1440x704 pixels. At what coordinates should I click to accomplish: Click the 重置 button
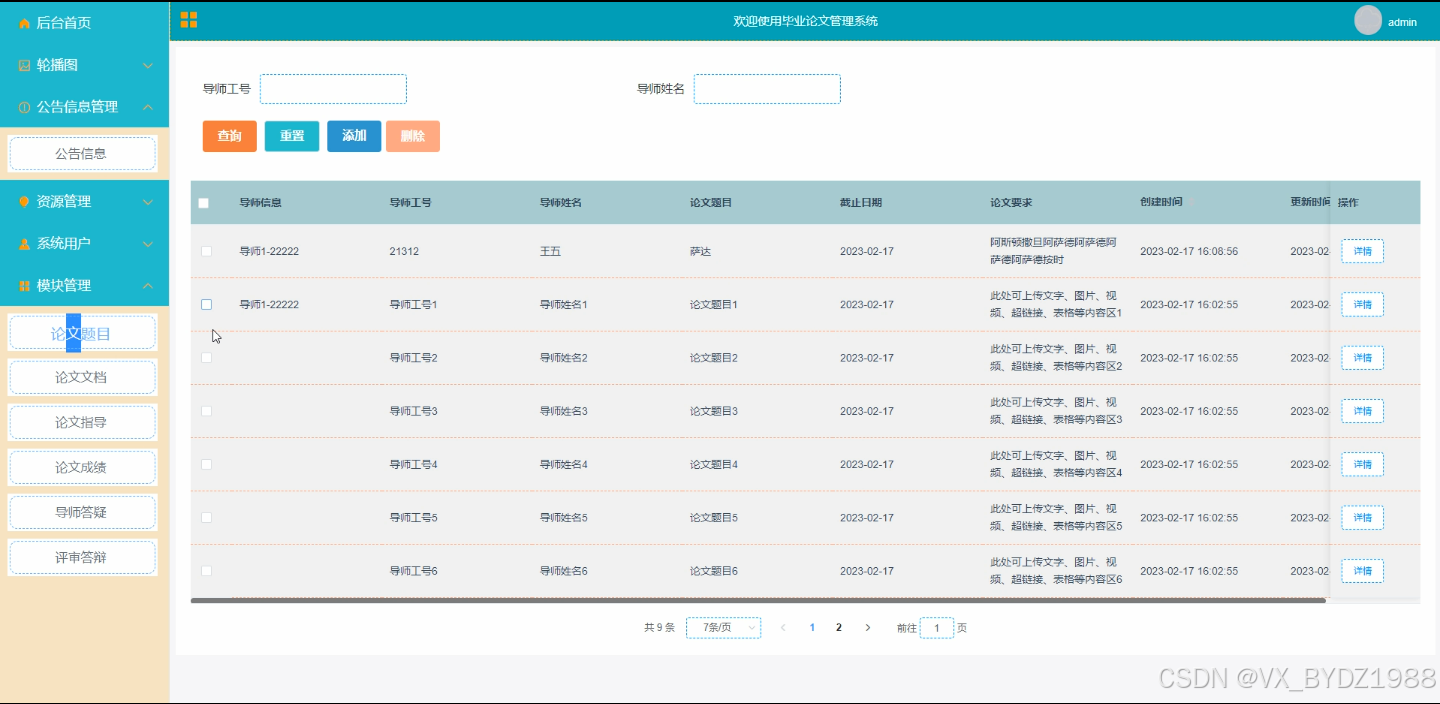[x=292, y=136]
